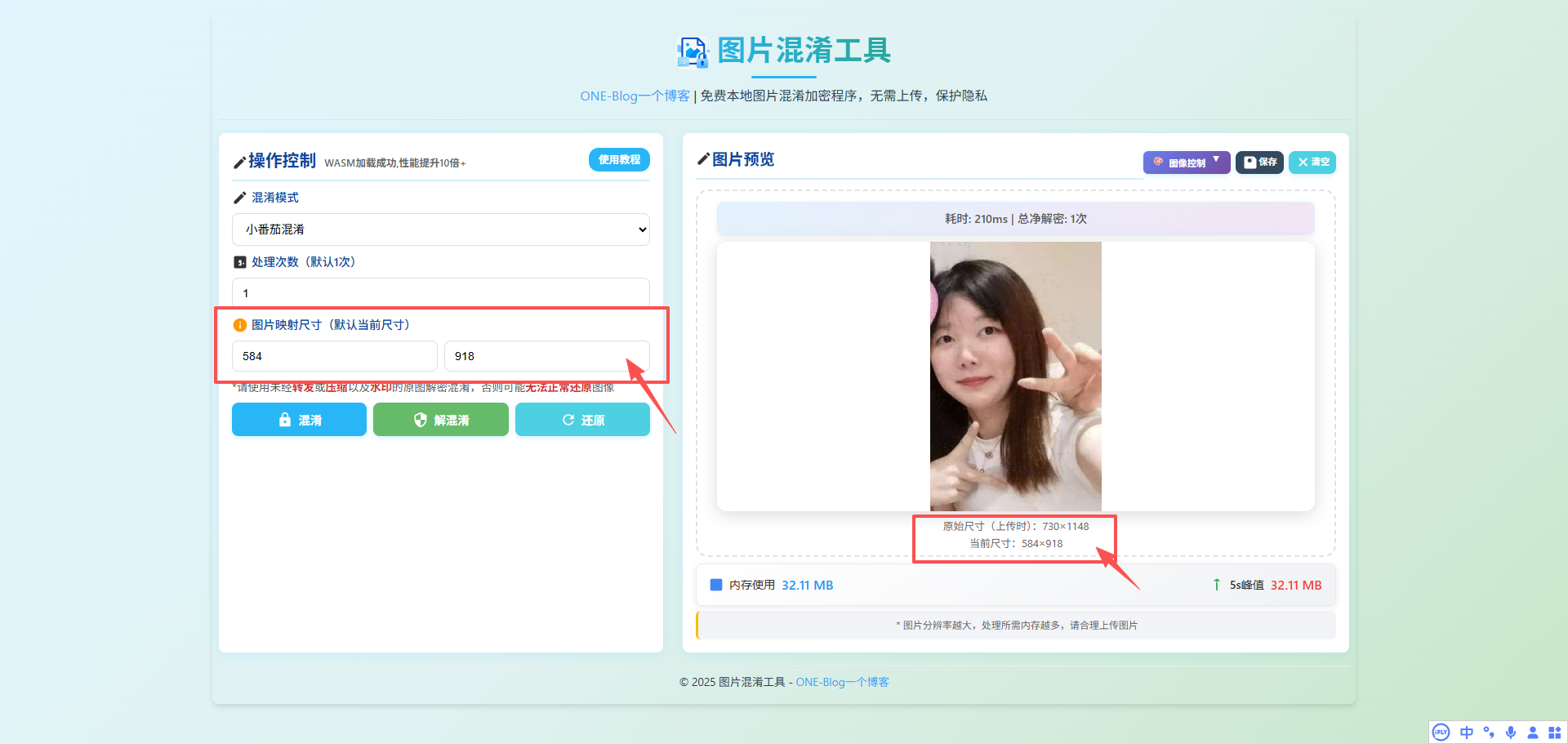Open the IME toolbox grid icon
1568x744 pixels.
click(1555, 733)
